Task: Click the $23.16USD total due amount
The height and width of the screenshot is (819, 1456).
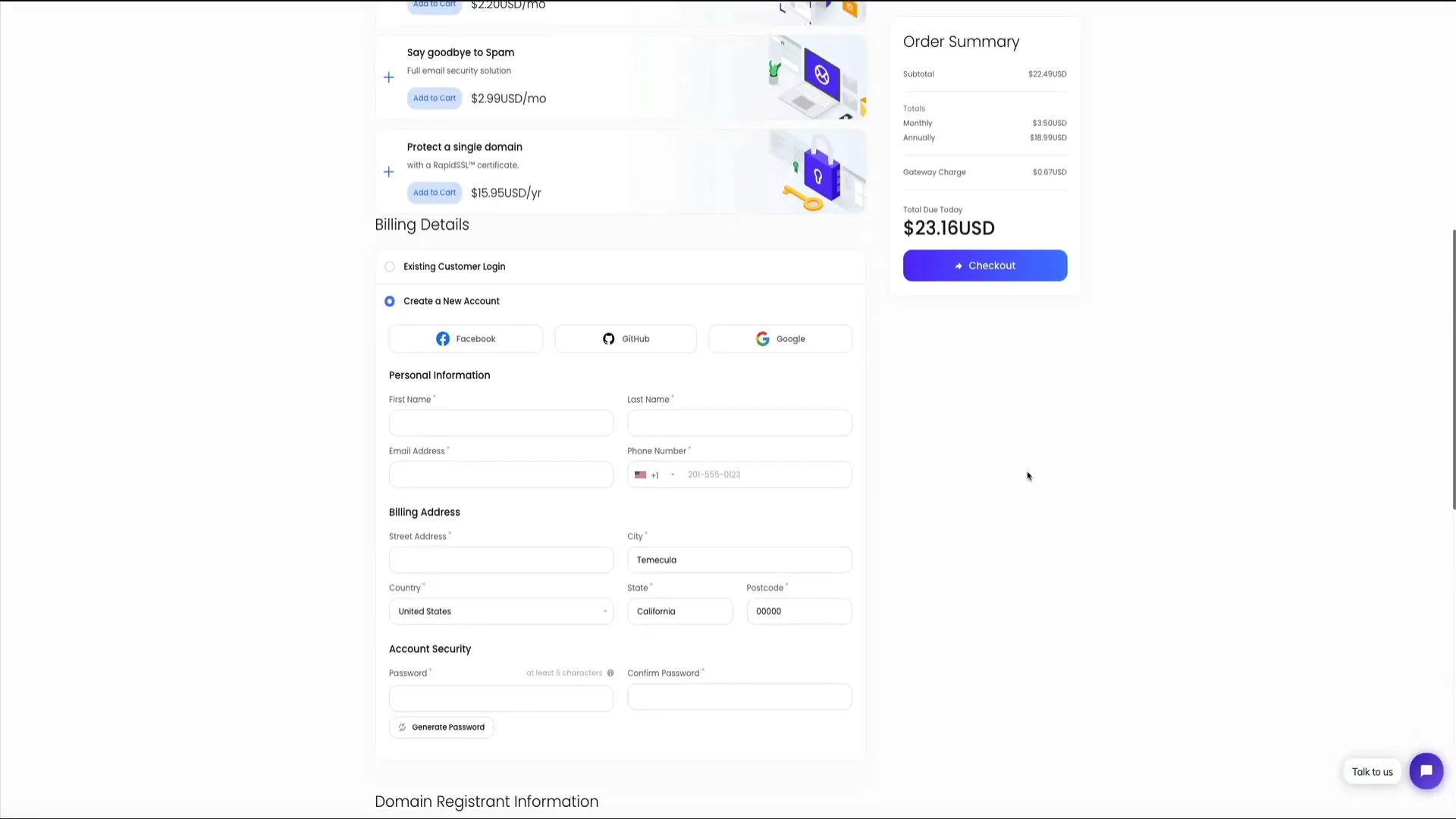Action: [949, 228]
